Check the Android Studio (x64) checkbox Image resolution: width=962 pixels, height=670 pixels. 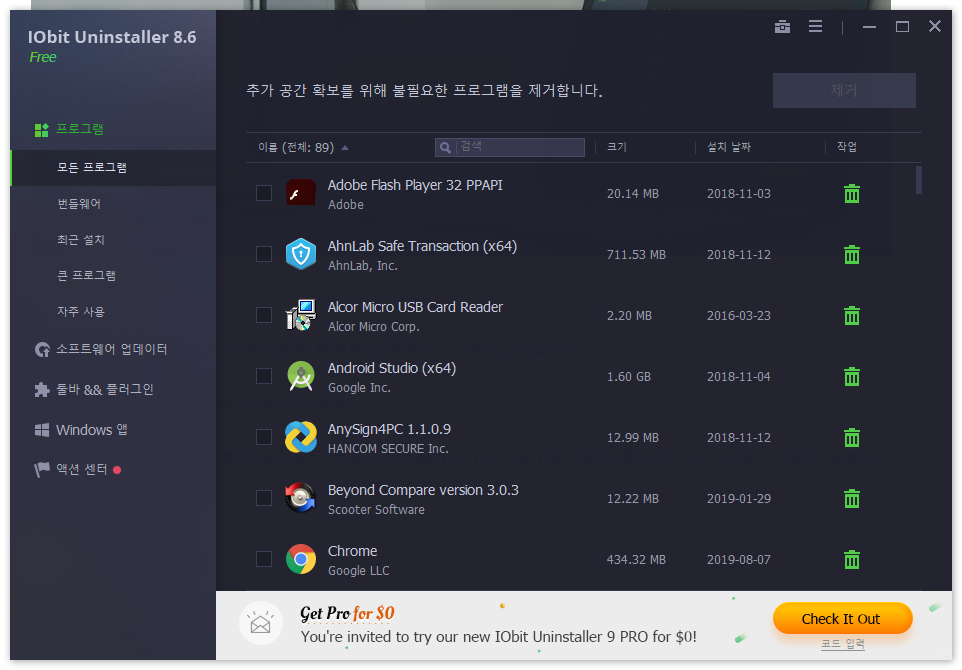tap(264, 376)
